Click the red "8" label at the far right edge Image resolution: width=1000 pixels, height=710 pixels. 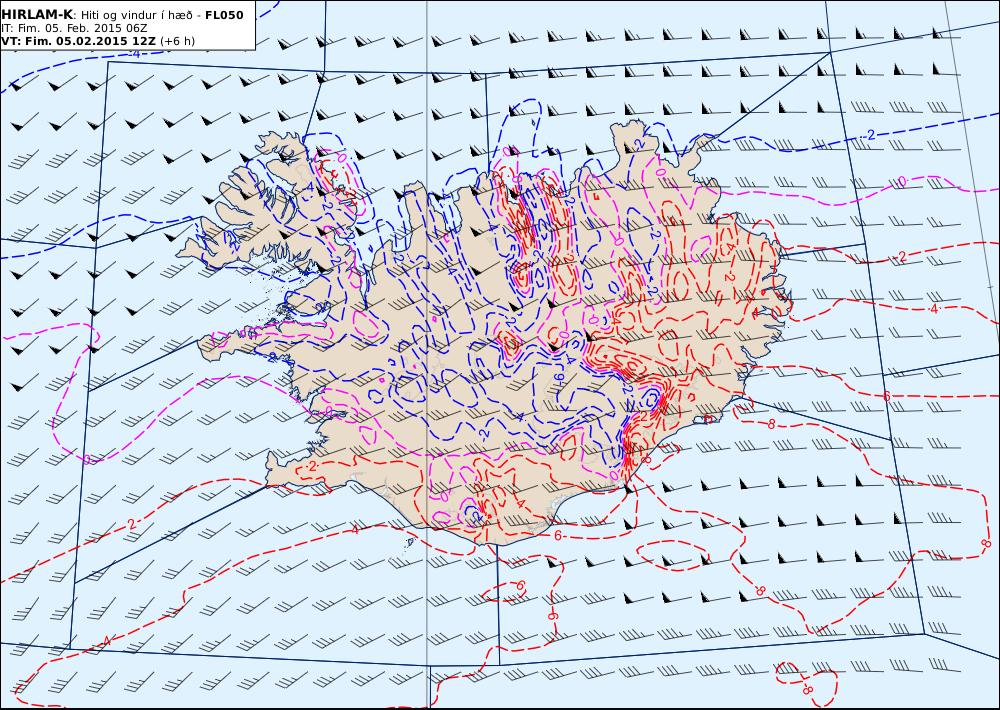coord(985,544)
